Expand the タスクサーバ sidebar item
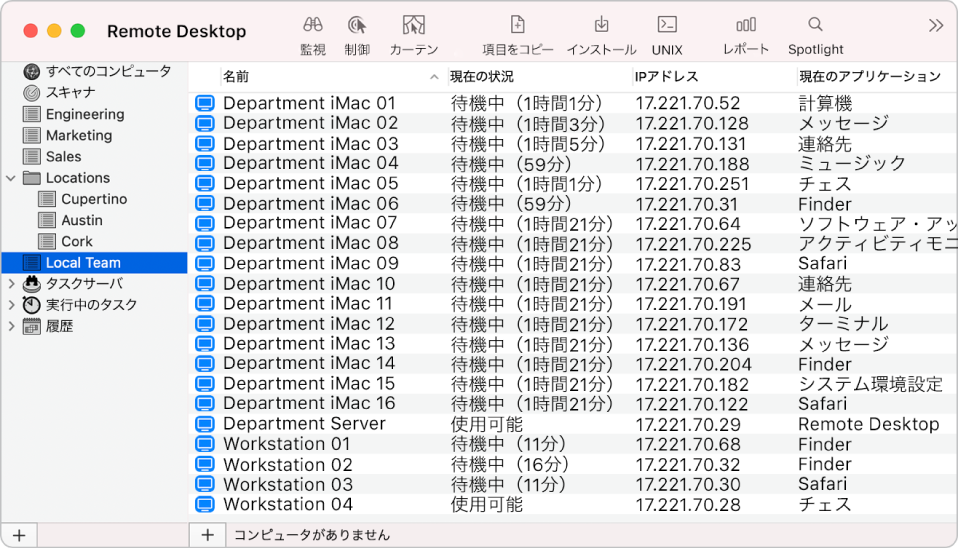The image size is (958, 548). point(11,284)
